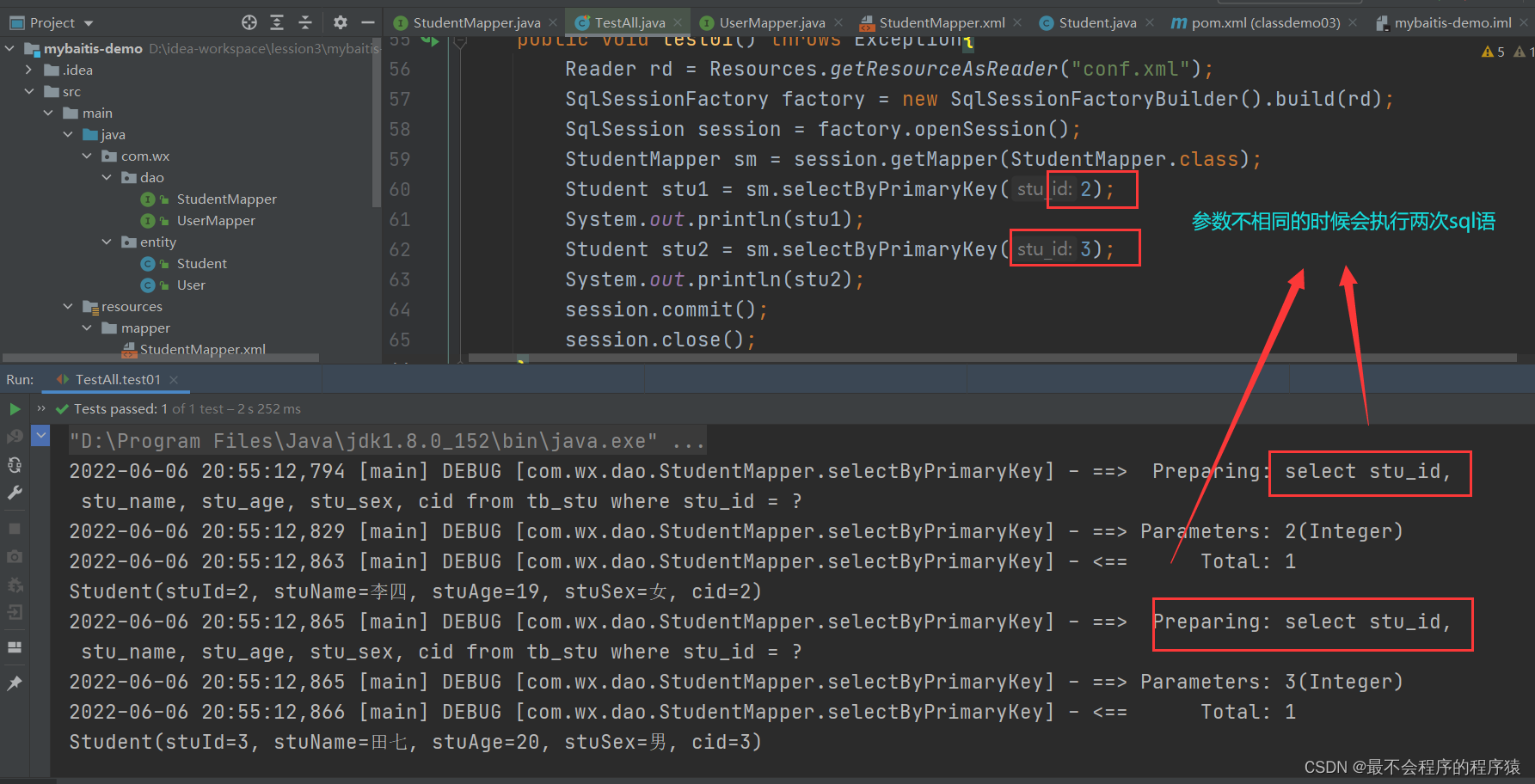This screenshot has height=784, width=1535.
Task: Click the double-chevron expand icon in test results
Action: point(41,408)
